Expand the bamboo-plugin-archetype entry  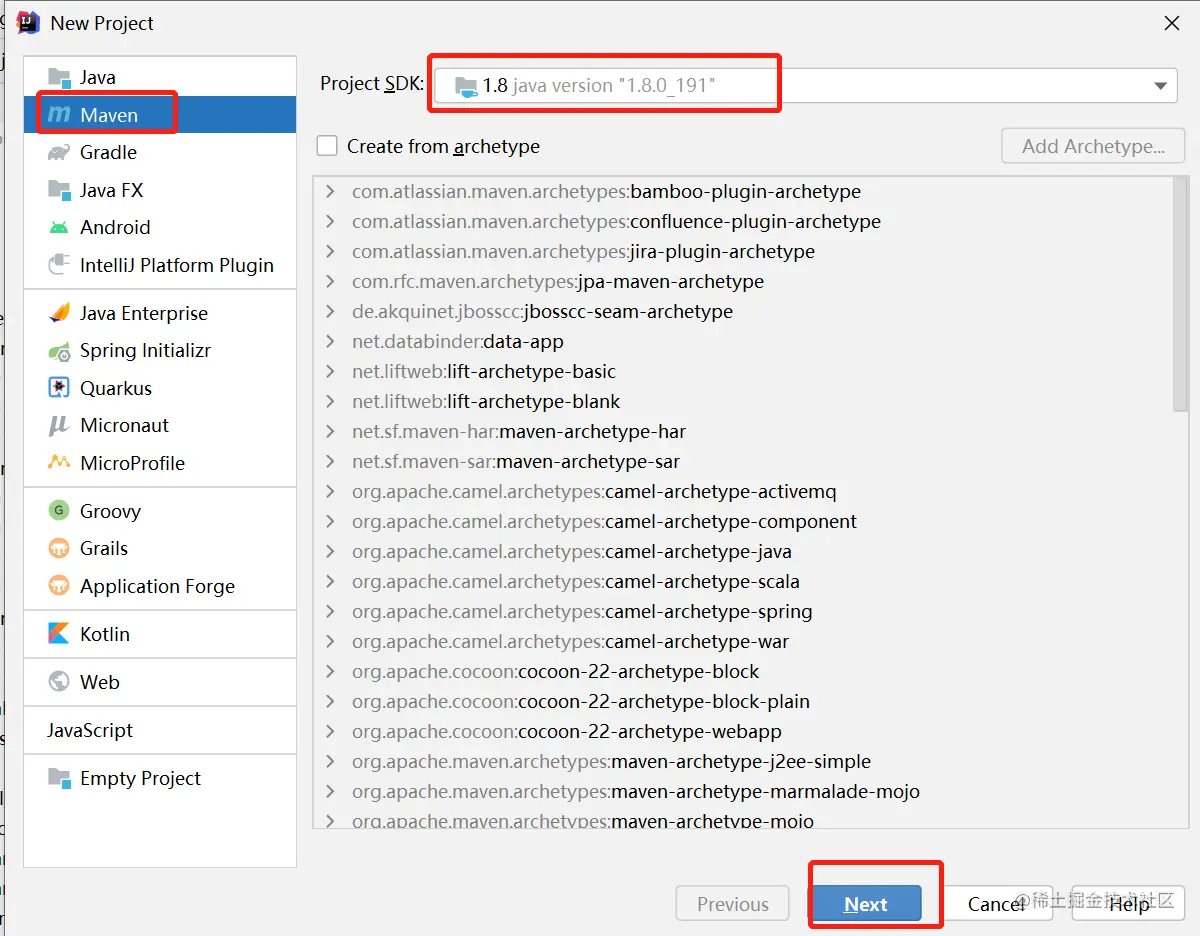point(331,191)
